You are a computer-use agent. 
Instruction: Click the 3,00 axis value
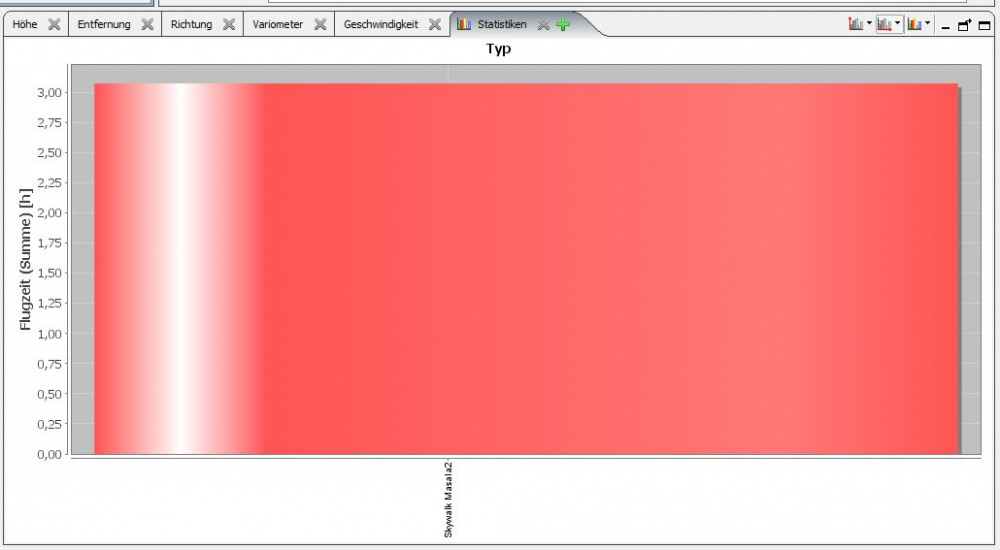pos(49,93)
